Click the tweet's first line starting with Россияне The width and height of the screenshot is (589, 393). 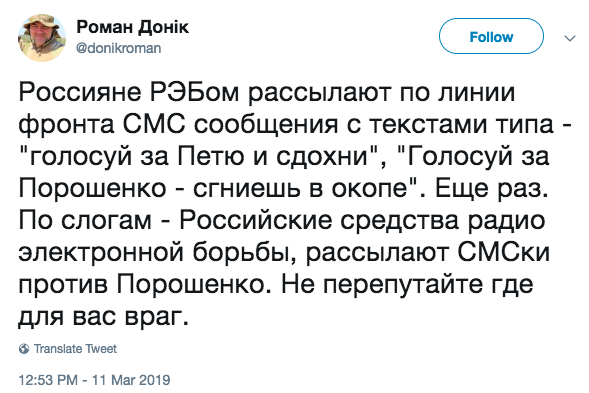coord(267,93)
